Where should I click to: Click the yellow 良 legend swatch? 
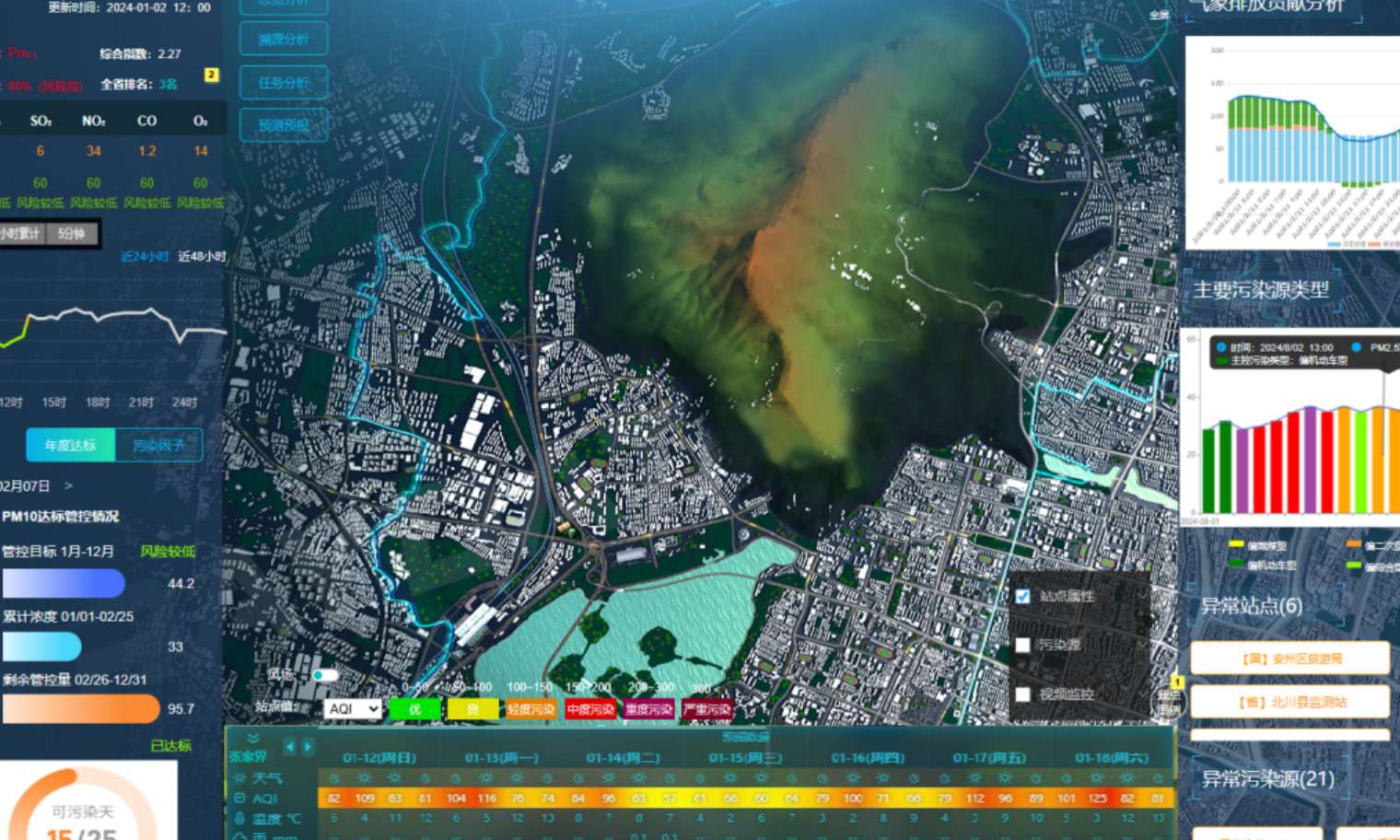click(x=472, y=709)
